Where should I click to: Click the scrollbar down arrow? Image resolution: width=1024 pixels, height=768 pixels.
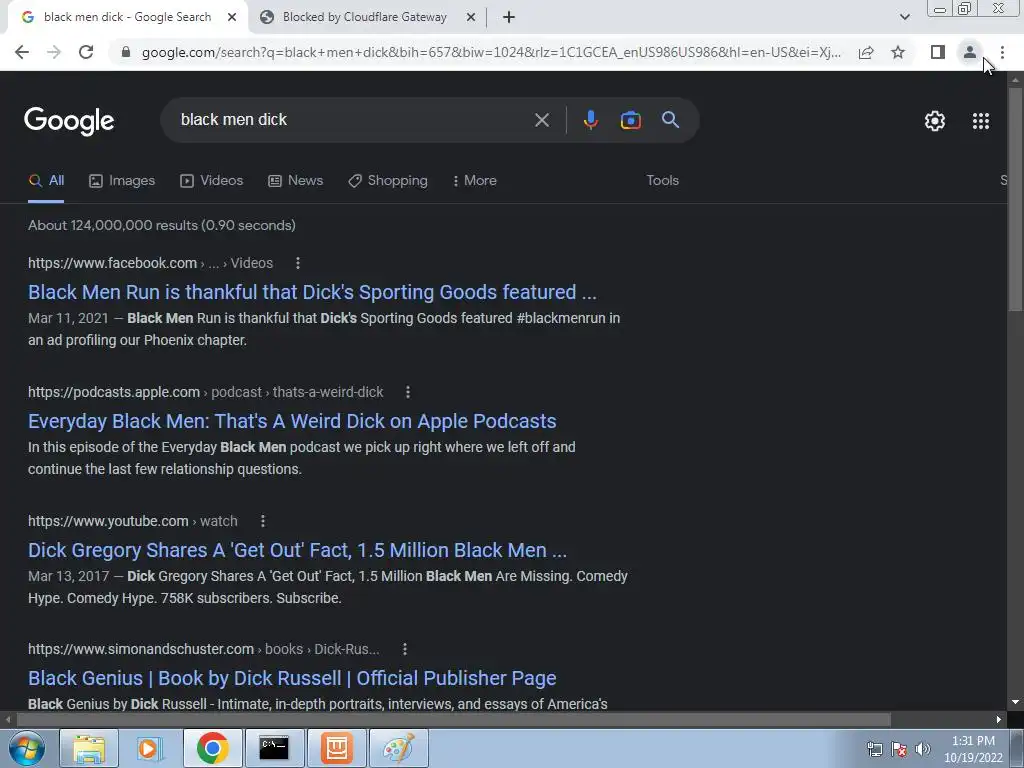click(1015, 702)
